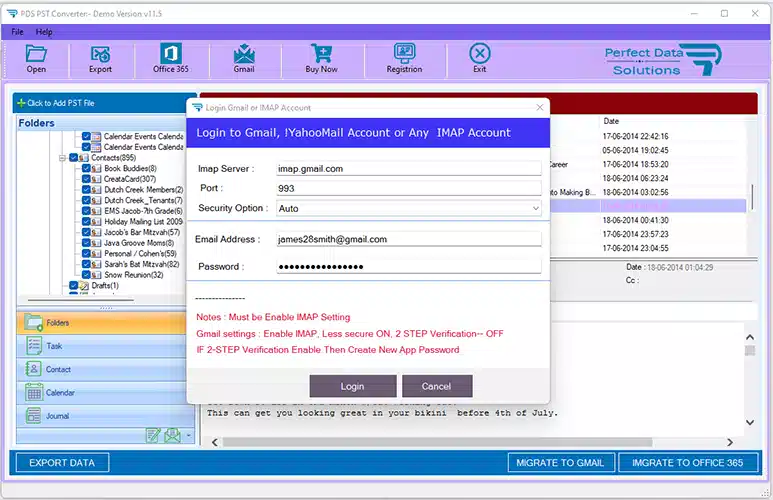Click the Drafts folder icon
The height and width of the screenshot is (500, 773).
pyautogui.click(x=84, y=286)
